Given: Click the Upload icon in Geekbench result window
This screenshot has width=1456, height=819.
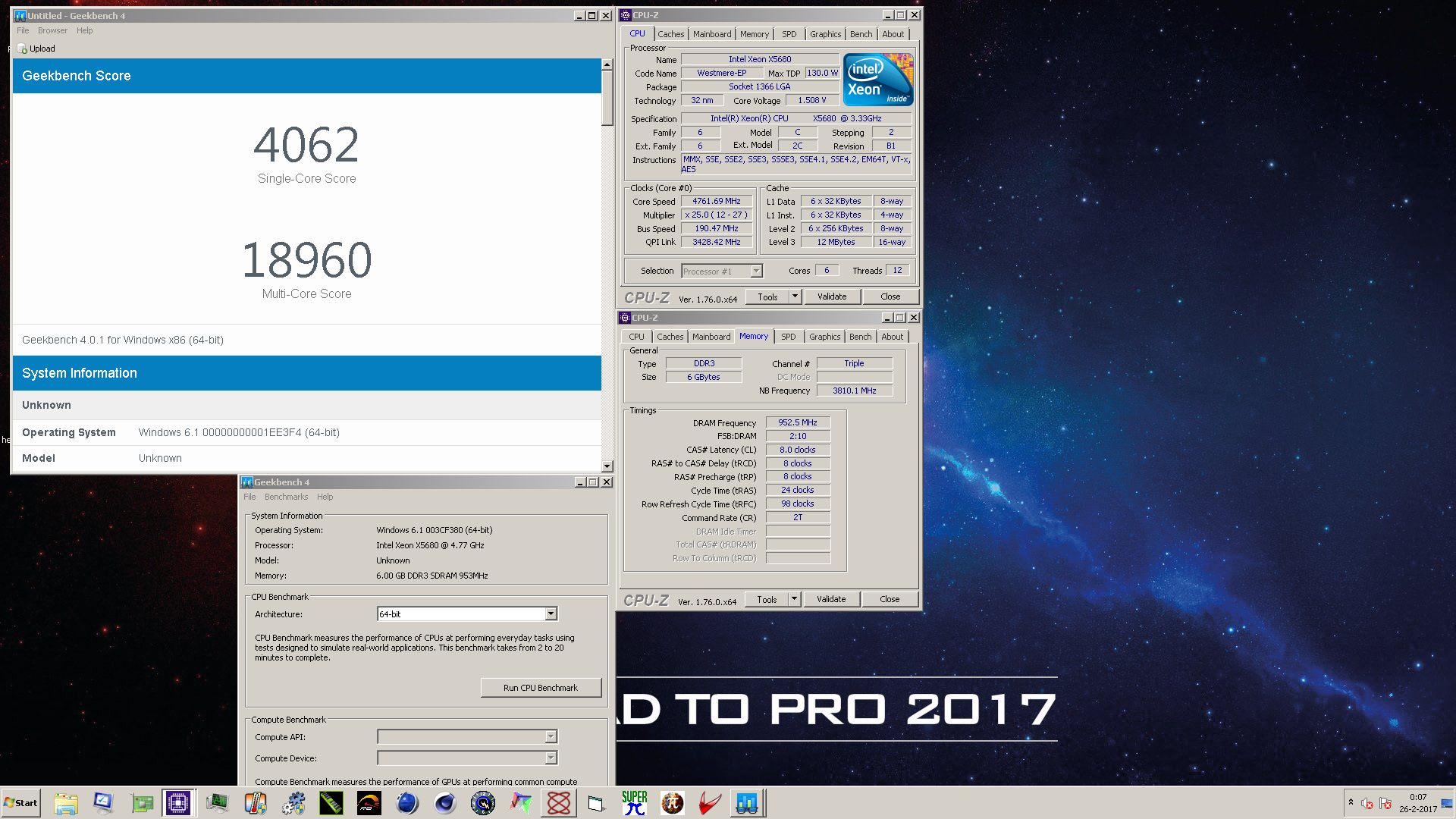Looking at the screenshot, I should click(23, 49).
